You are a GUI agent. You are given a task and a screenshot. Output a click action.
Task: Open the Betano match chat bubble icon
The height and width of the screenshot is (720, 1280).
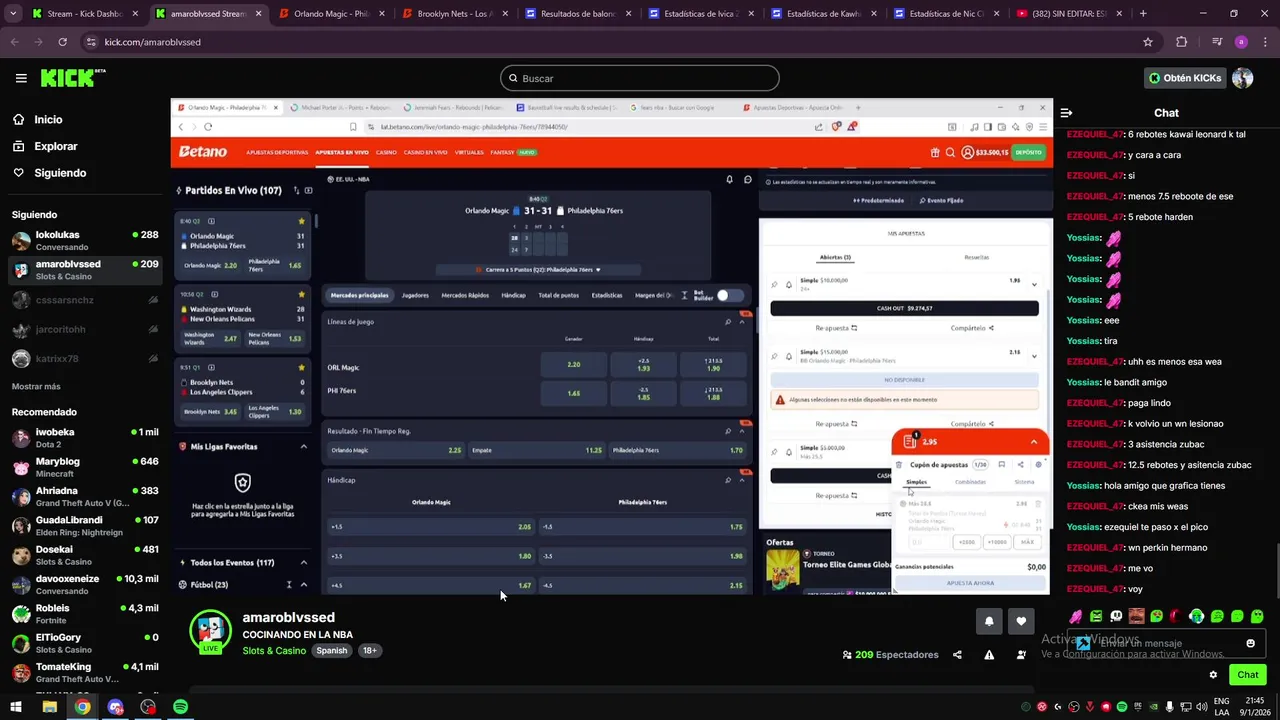[x=747, y=179]
